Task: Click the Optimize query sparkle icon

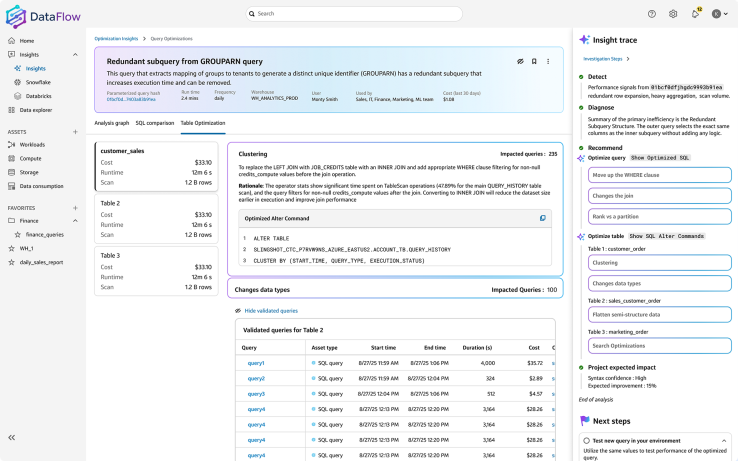Action: click(581, 158)
